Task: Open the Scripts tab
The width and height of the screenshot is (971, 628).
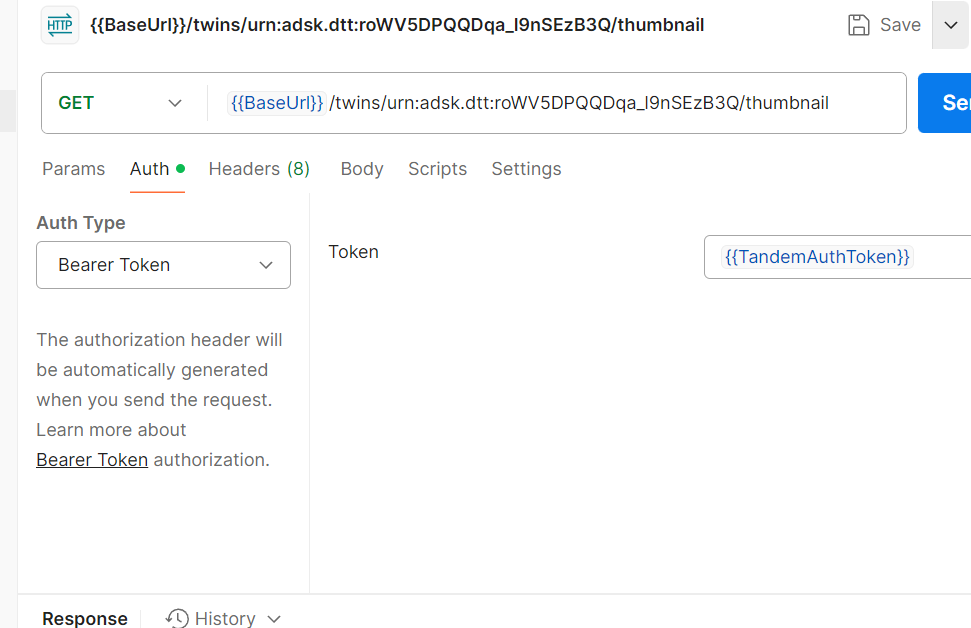Action: (437, 169)
